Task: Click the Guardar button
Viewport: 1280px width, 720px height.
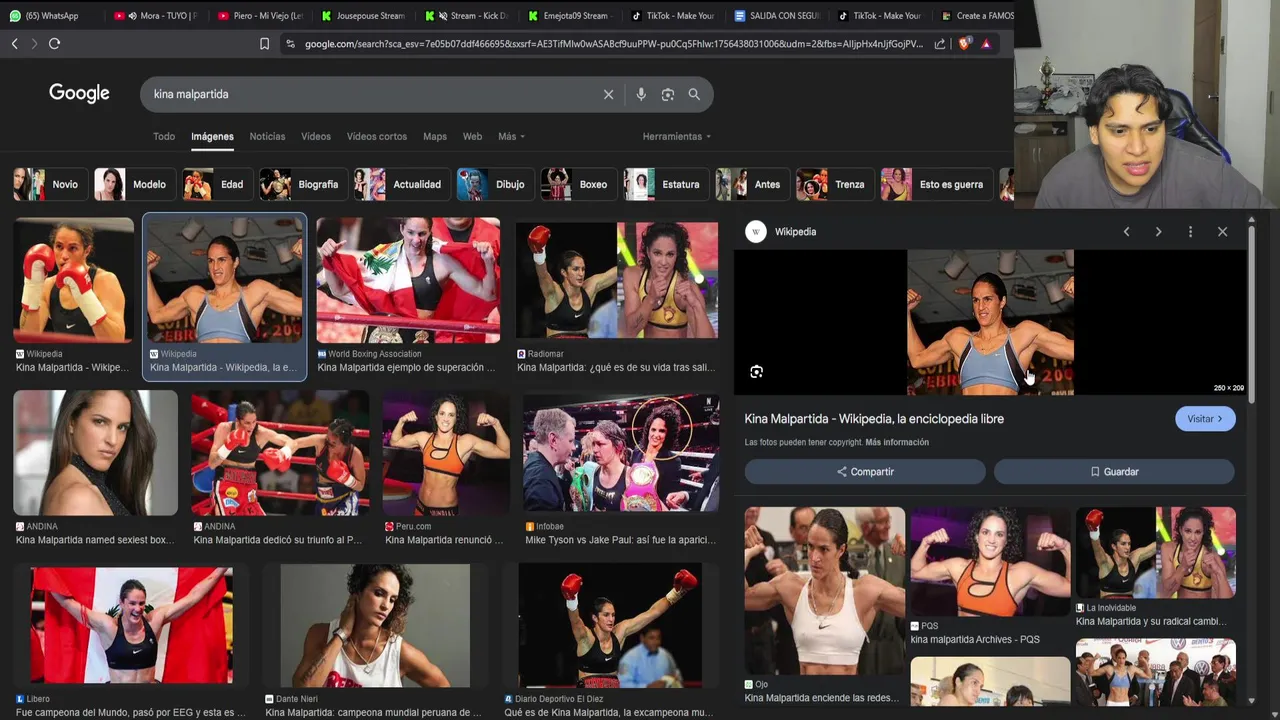Action: click(x=1114, y=472)
